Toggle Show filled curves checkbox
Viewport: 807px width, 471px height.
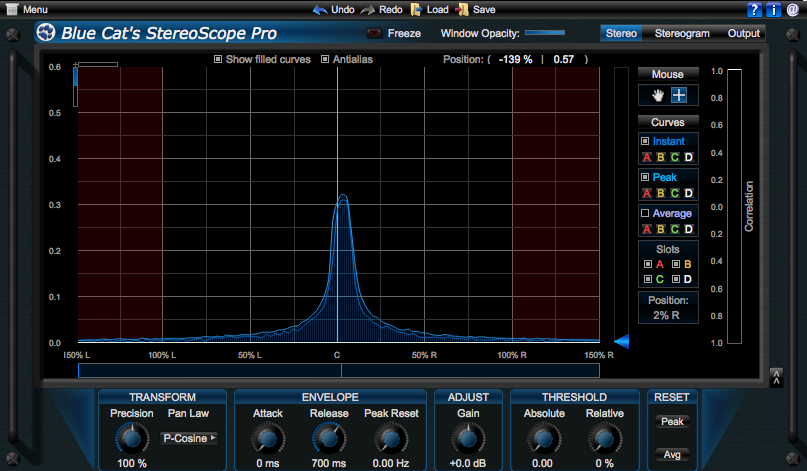click(218, 59)
